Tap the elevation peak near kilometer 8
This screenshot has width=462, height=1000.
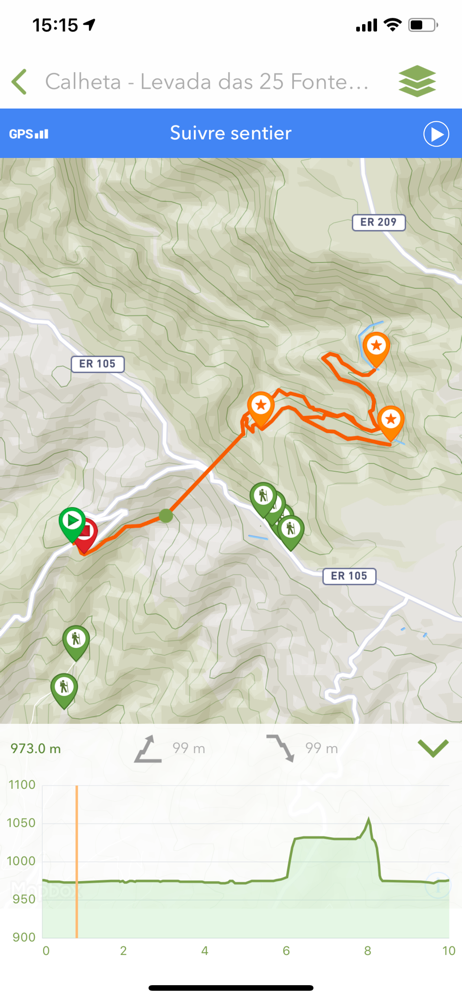tap(368, 820)
